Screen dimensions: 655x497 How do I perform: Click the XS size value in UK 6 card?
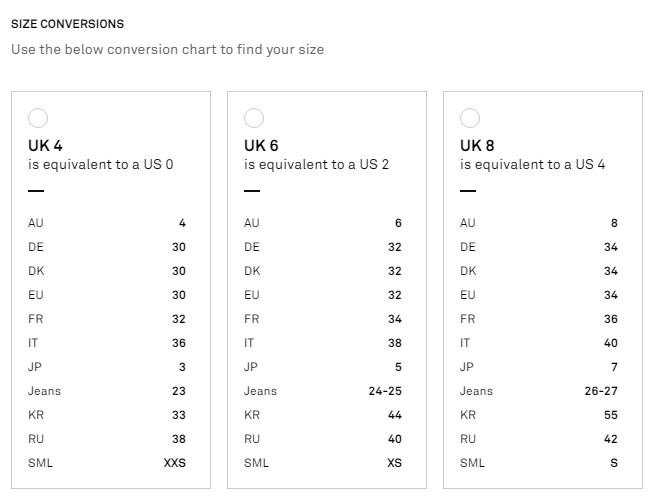tap(394, 463)
